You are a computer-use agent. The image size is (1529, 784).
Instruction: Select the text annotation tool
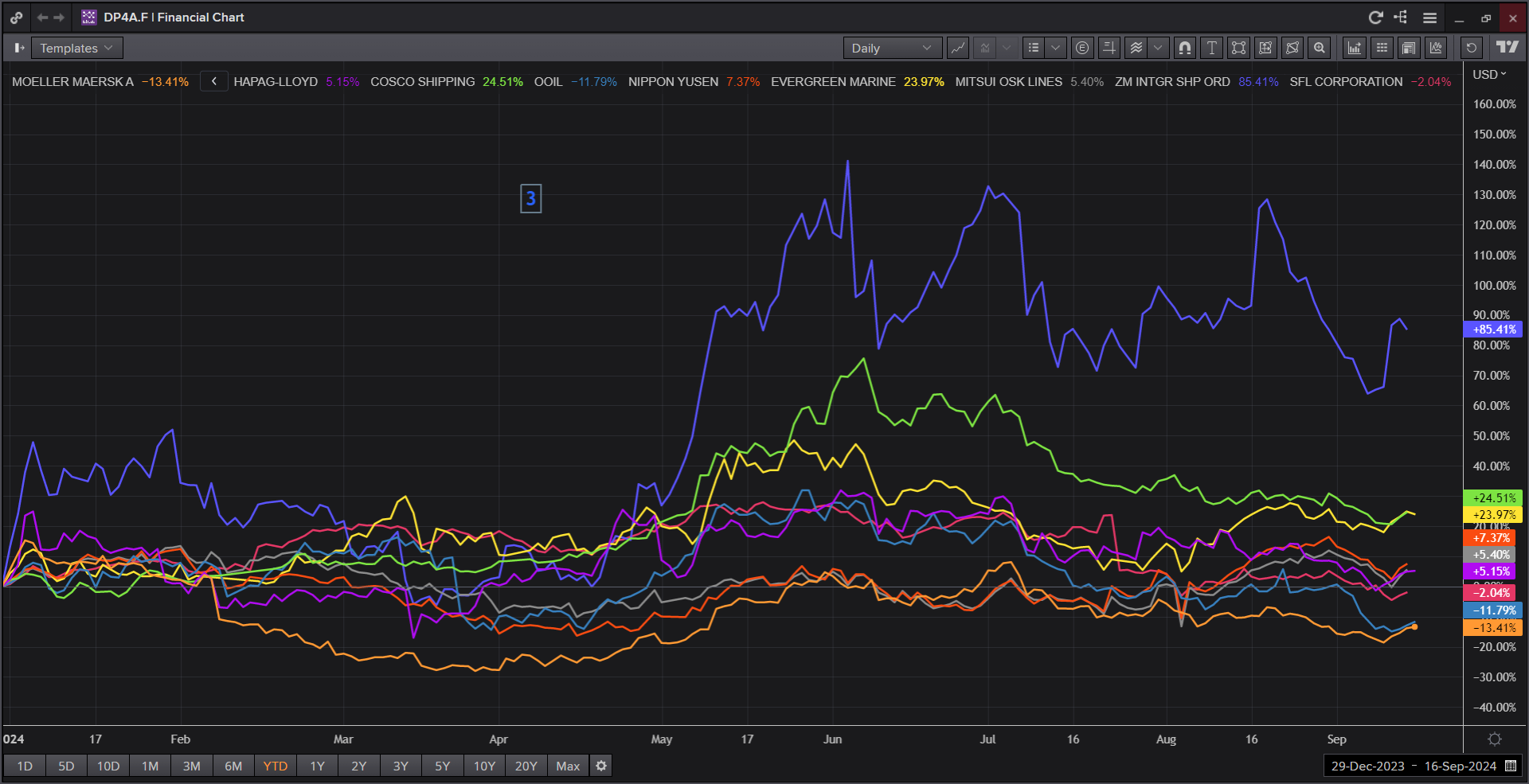(1211, 48)
